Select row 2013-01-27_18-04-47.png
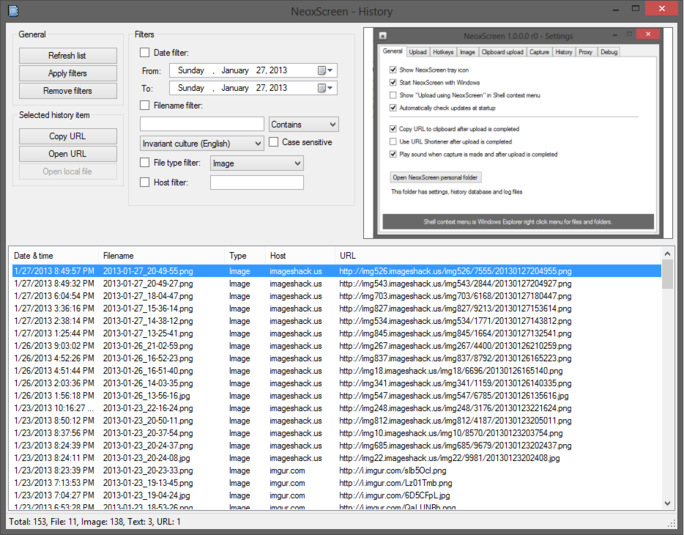 [336, 296]
